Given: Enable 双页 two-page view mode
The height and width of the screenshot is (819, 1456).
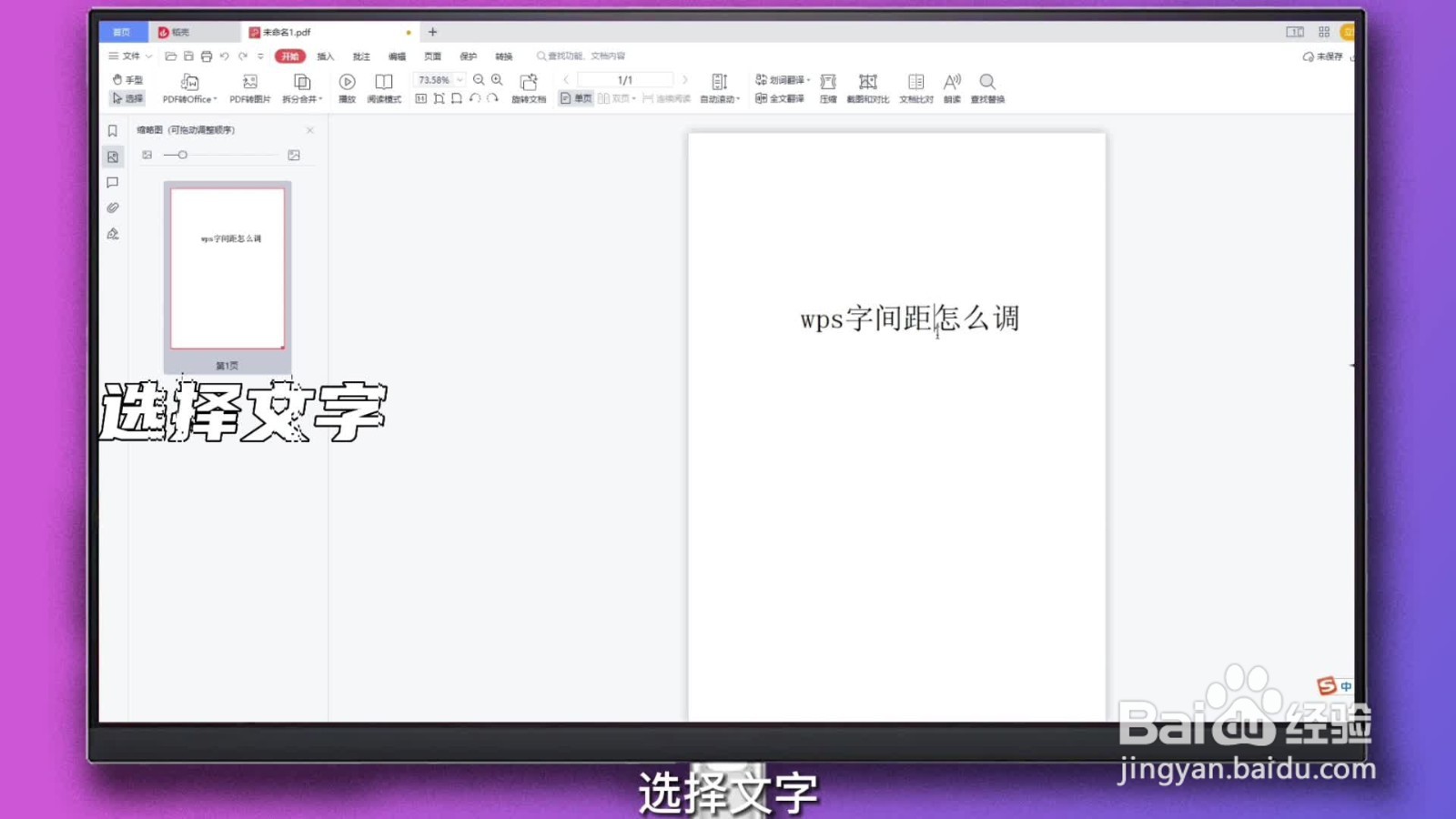Looking at the screenshot, I should coord(615,98).
